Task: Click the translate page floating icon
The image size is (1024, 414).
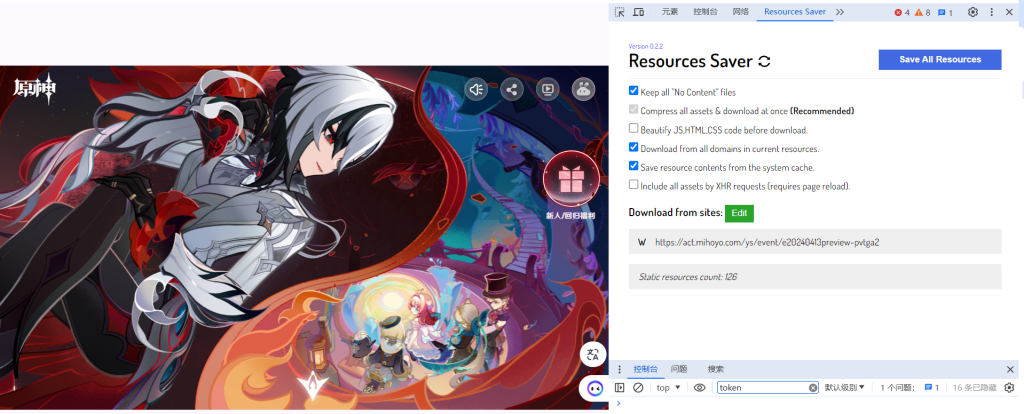Action: [x=593, y=355]
